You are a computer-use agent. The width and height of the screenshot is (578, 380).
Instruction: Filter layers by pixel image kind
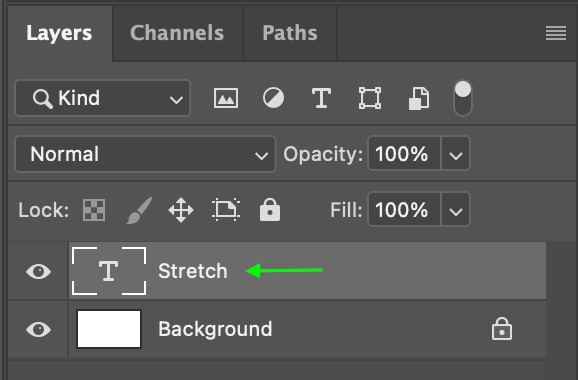point(226,98)
